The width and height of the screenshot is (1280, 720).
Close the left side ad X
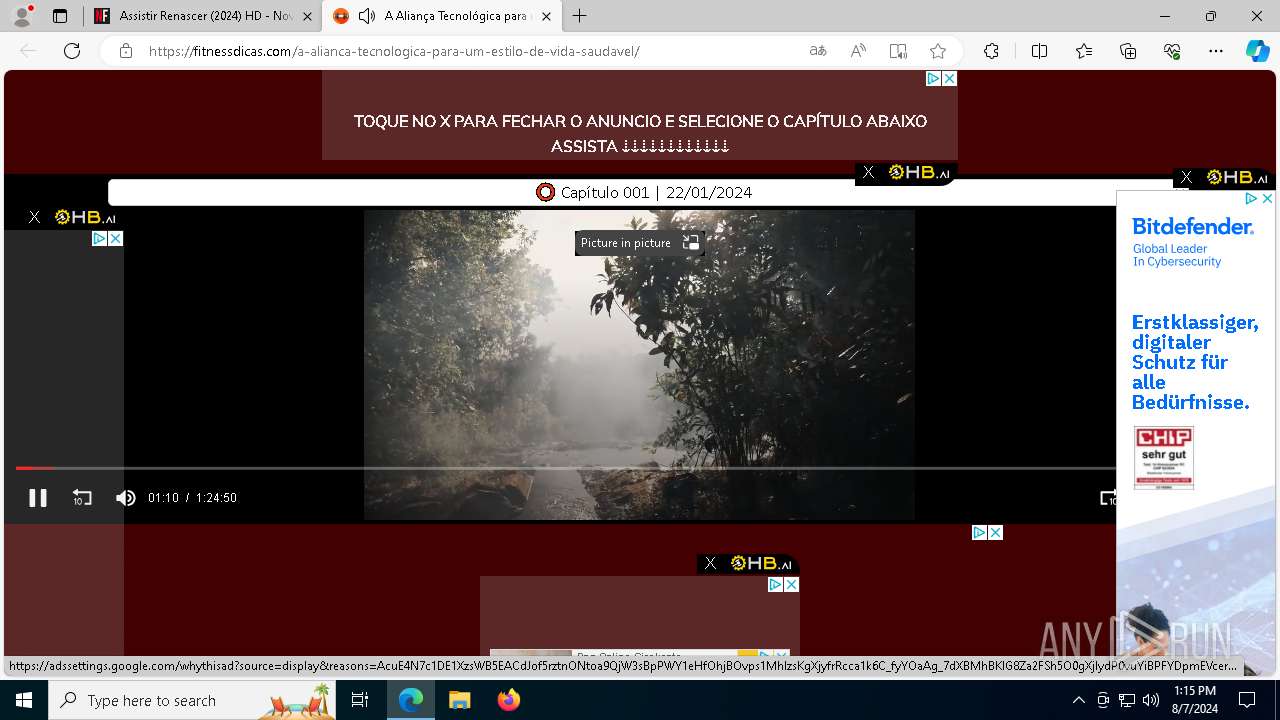click(115, 238)
